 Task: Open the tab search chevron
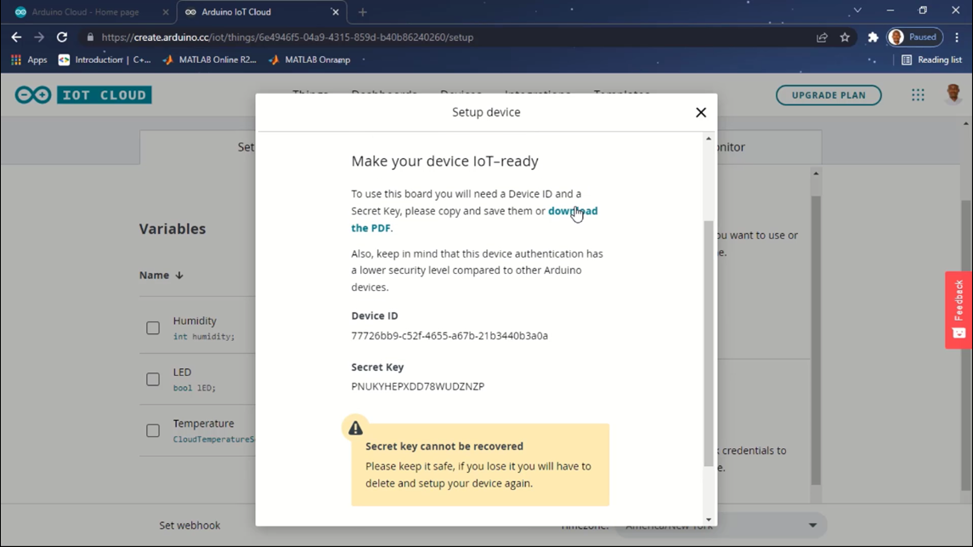click(x=857, y=11)
